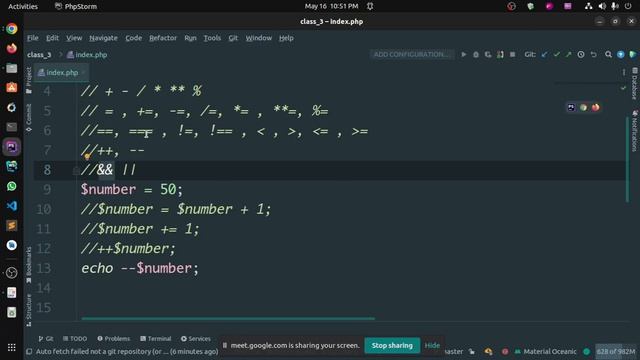Open file in Firefox browser icon in editor

(596, 107)
